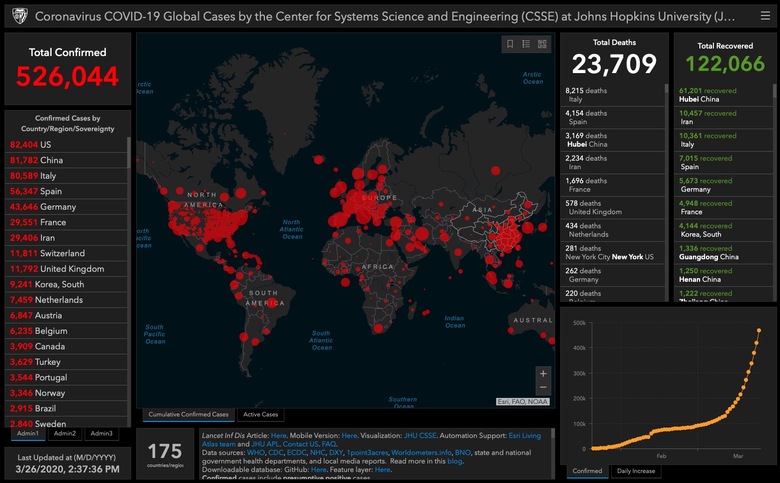The width and height of the screenshot is (780, 483).
Task: Switch chart to Daily Increase tab
Action: (x=636, y=471)
